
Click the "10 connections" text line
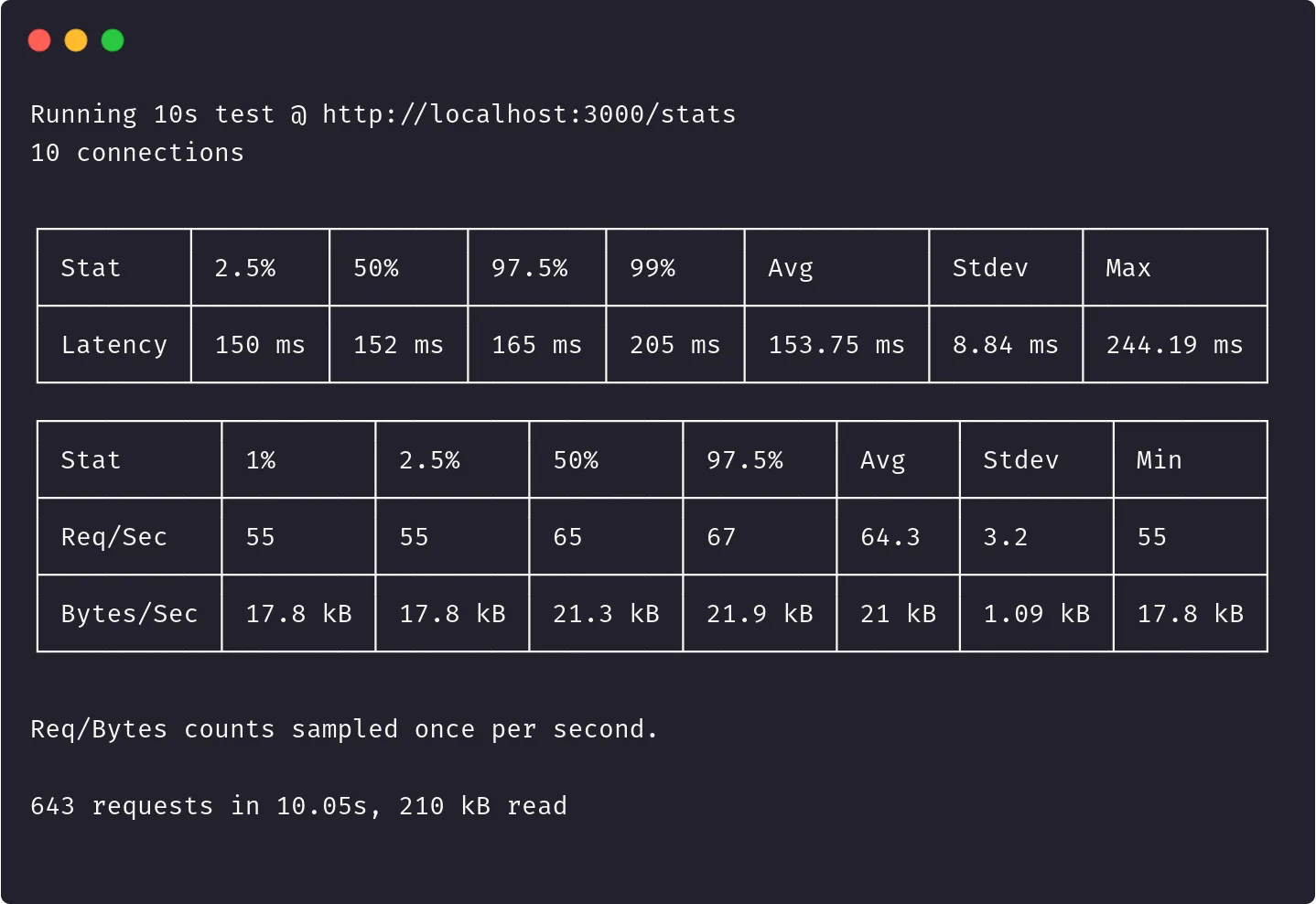click(x=137, y=153)
